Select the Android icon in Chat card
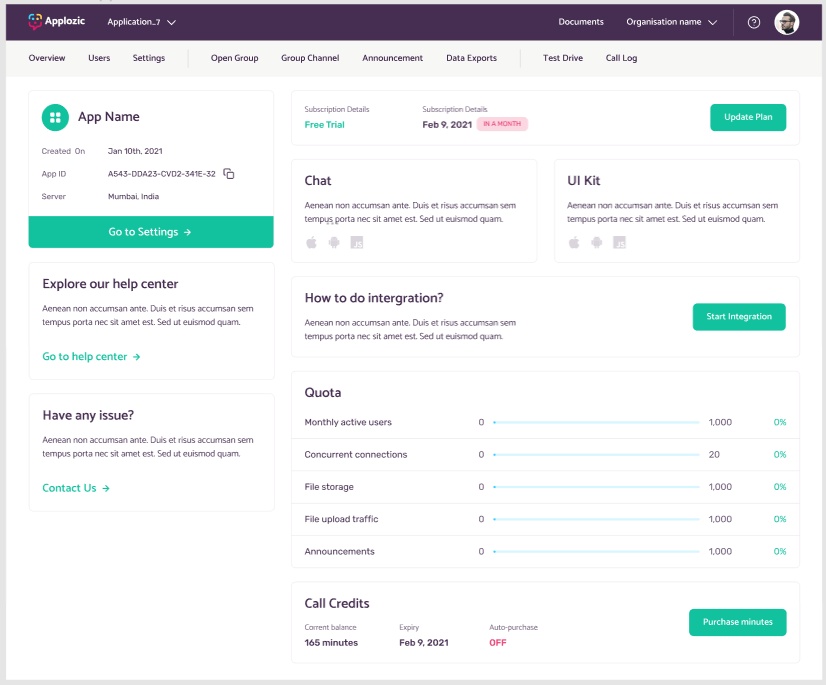 click(334, 241)
